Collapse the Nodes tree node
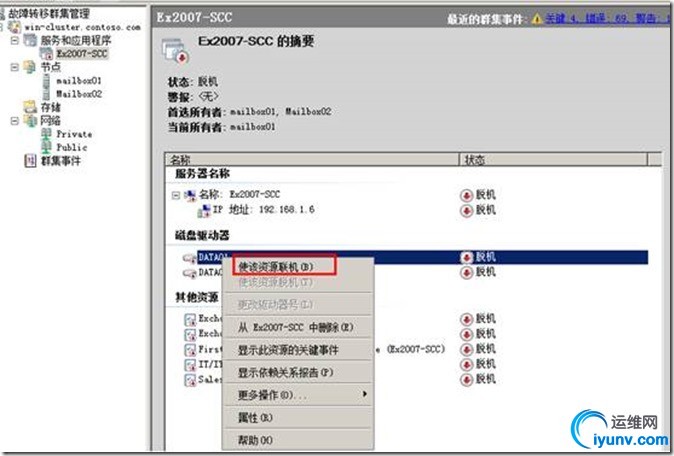674x456 pixels. [x=15, y=67]
